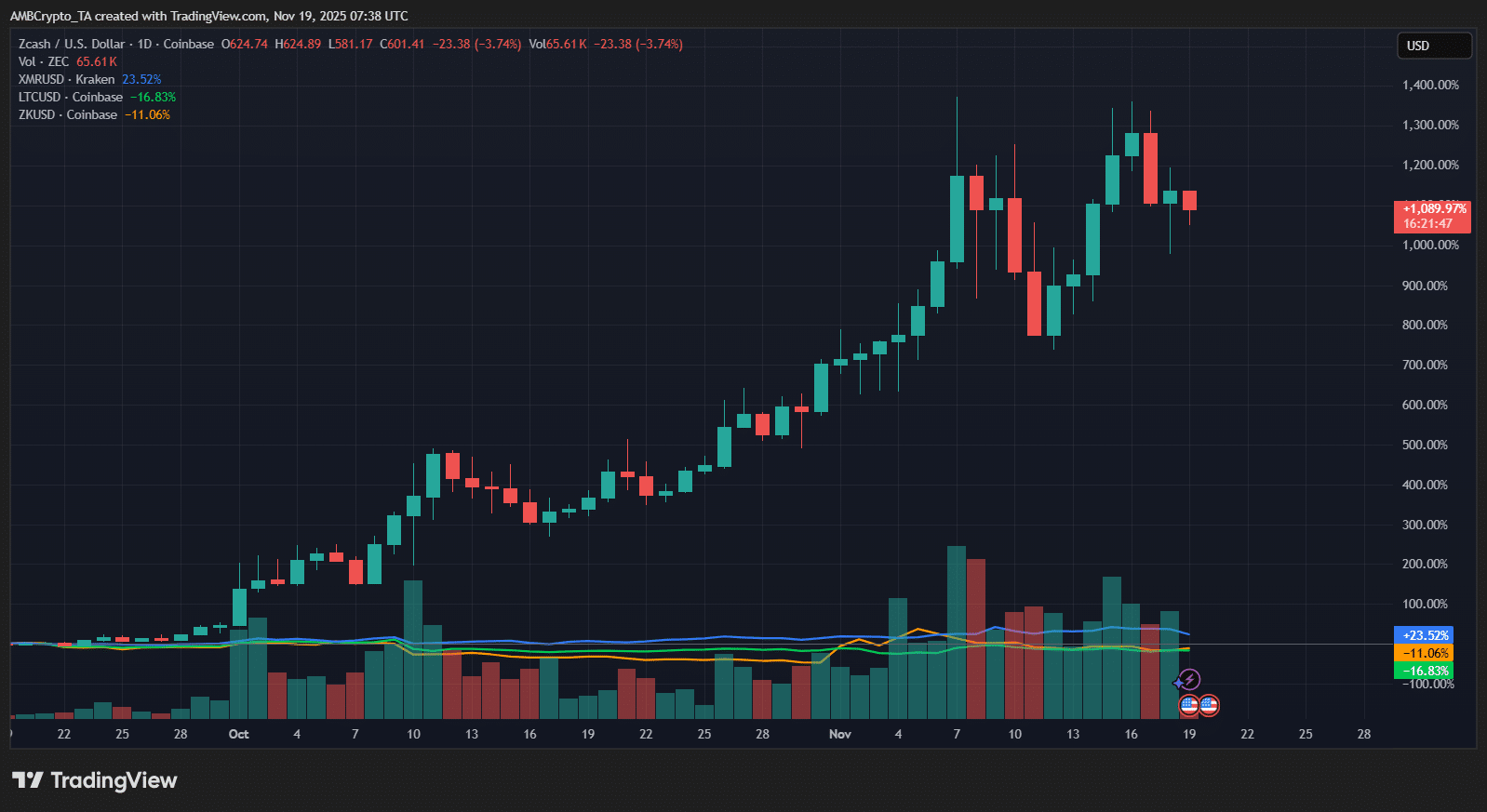Select the XMRUSD · Kraken legend row
Viewport: 1487px width, 812px height.
click(x=90, y=79)
